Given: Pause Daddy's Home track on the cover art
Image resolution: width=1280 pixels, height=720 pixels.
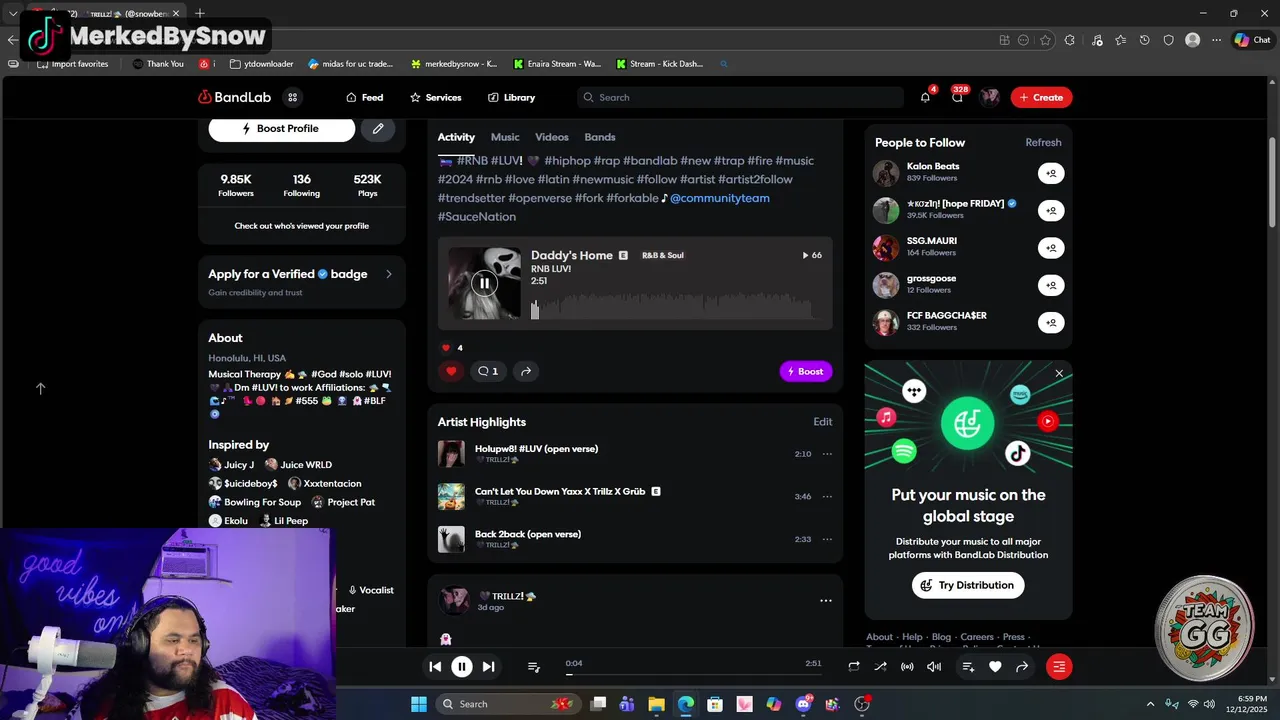Looking at the screenshot, I should (484, 283).
